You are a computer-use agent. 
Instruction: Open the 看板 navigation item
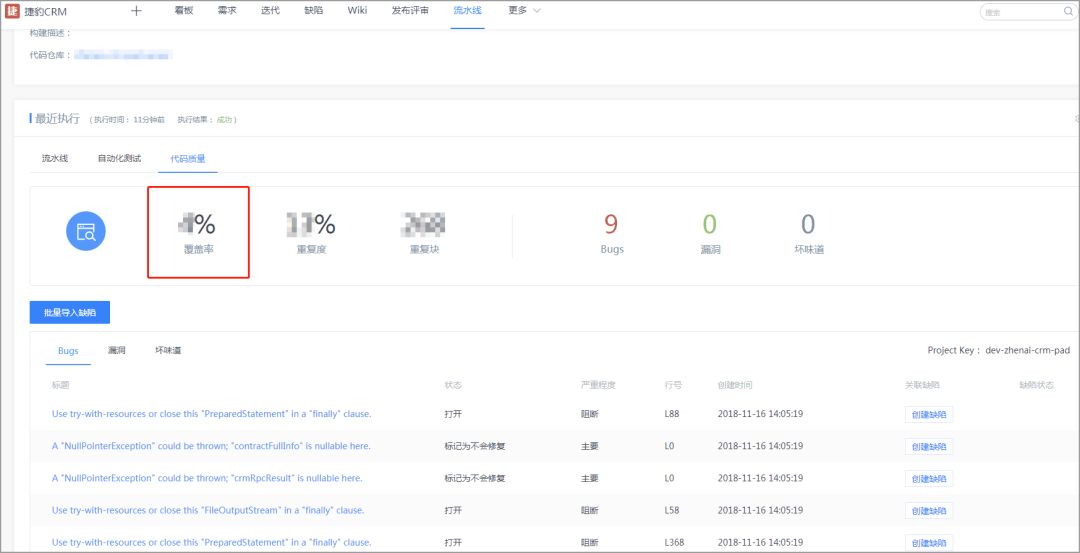tap(183, 11)
